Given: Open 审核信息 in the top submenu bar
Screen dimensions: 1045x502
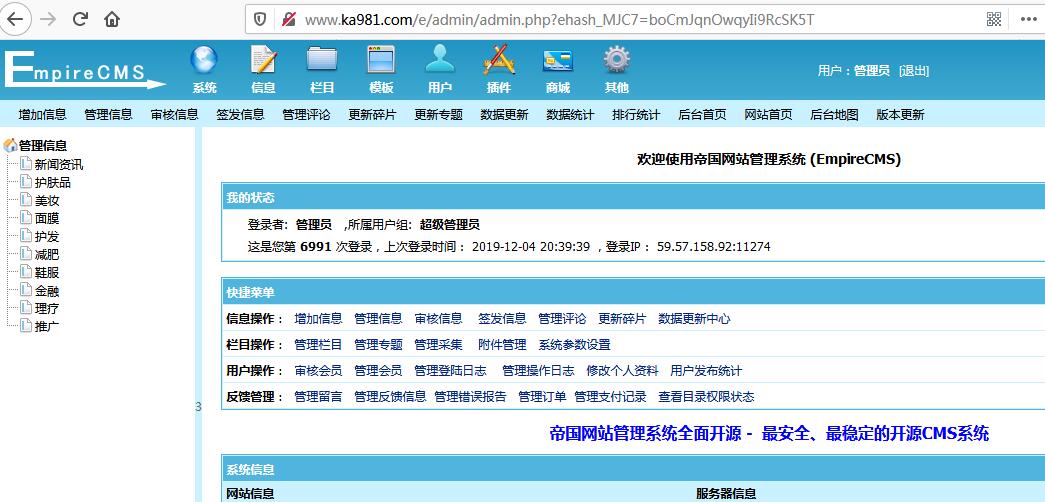Looking at the screenshot, I should [175, 115].
